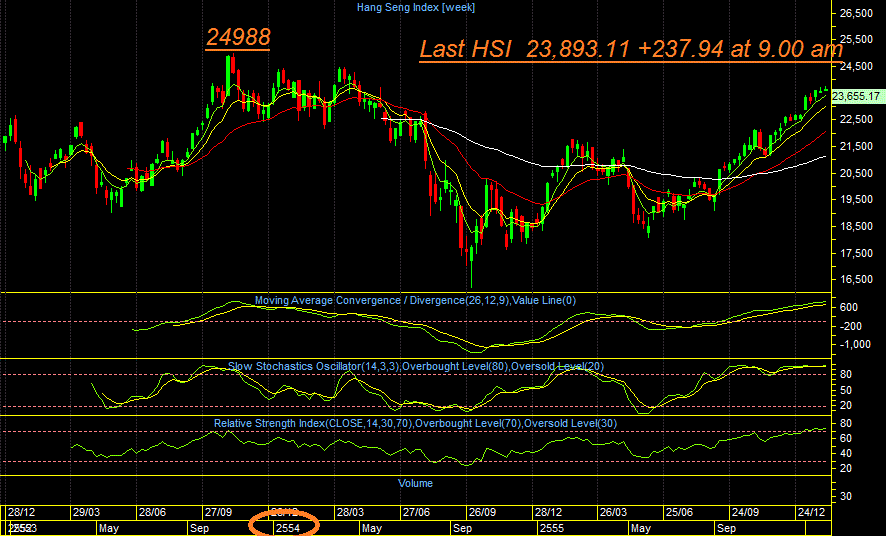Click the 2554 year label
Viewport: 886px width, 536px height.
click(x=288, y=528)
